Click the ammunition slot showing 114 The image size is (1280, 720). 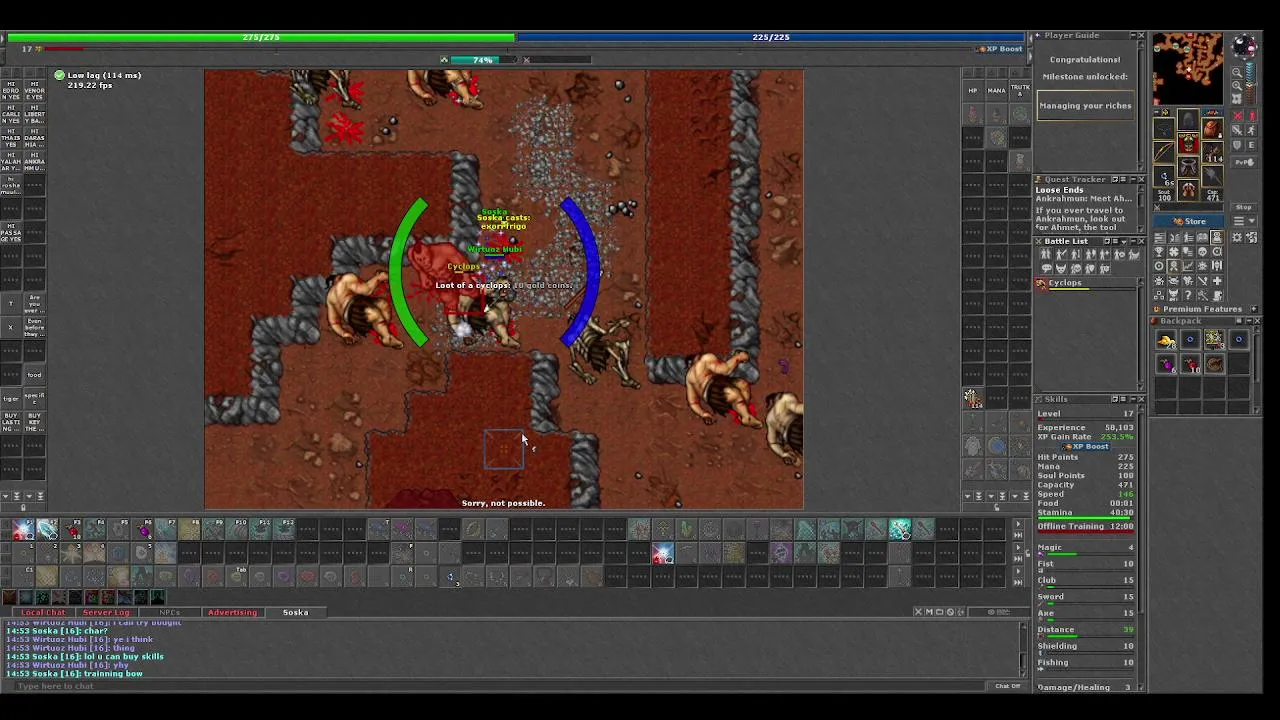1212,152
